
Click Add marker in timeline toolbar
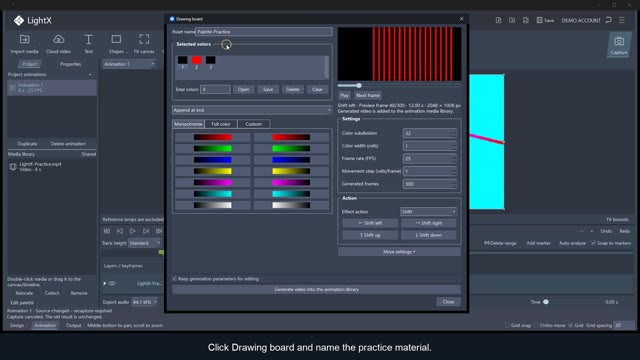(538, 243)
